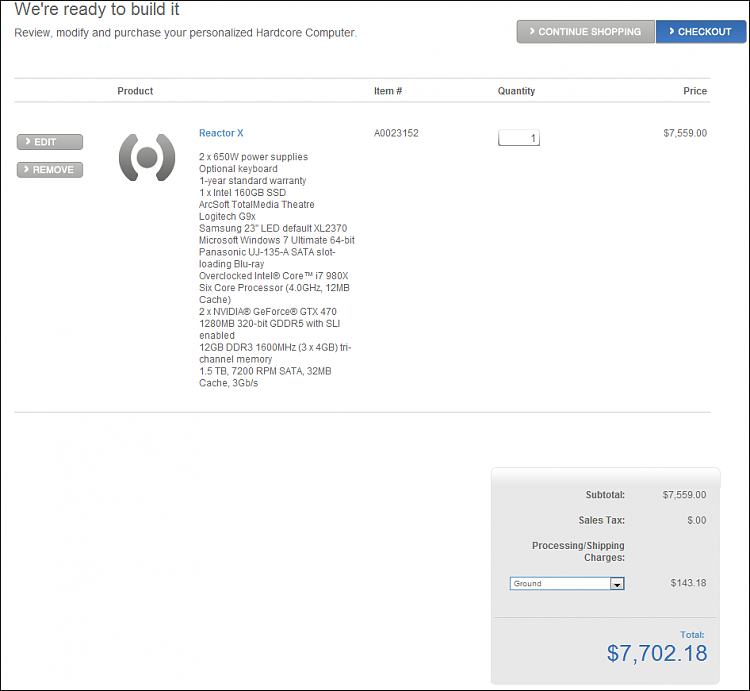The image size is (750, 691).
Task: Click the Quantity column header
Action: click(x=516, y=91)
